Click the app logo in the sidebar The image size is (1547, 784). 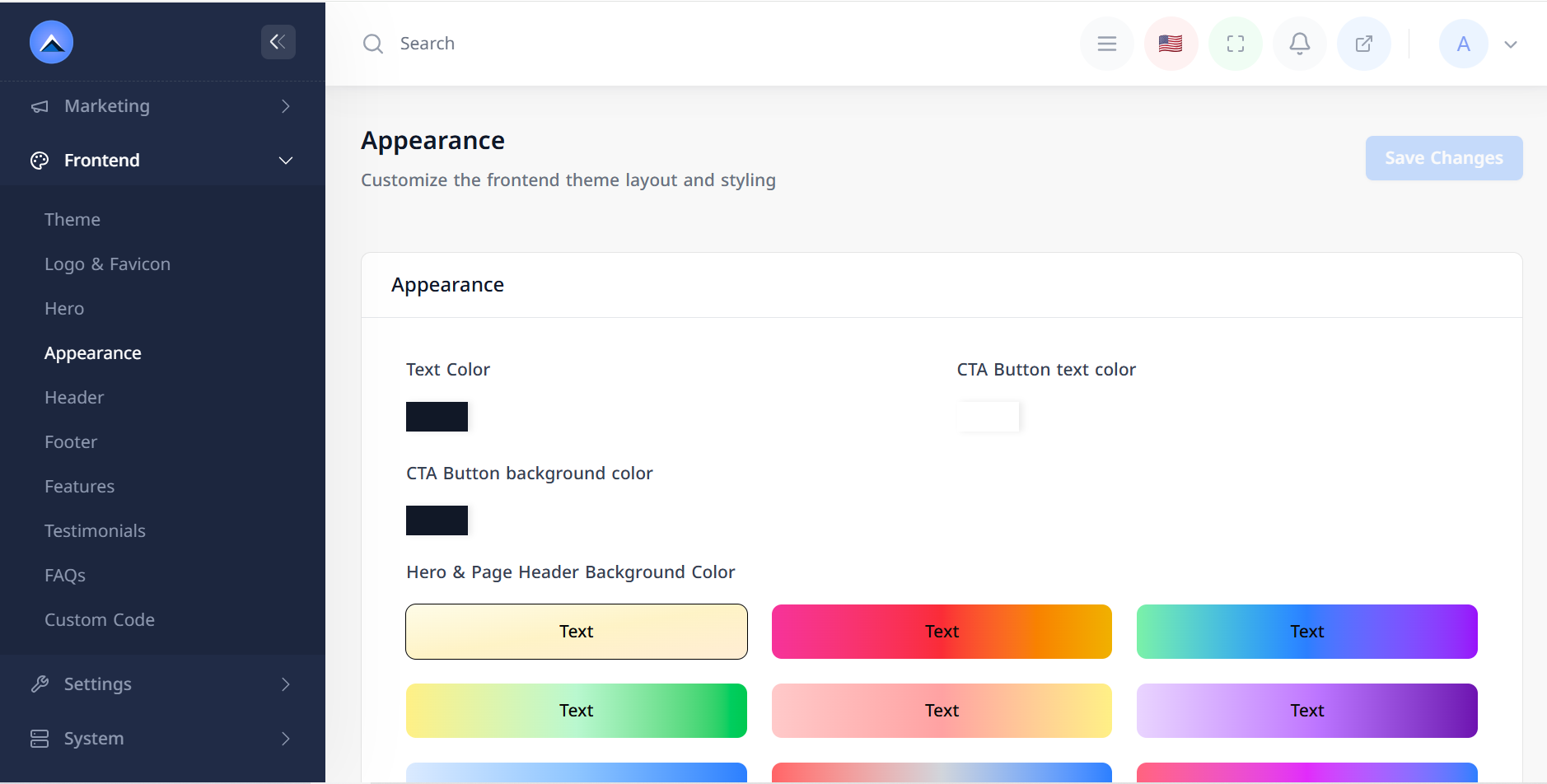[x=52, y=43]
